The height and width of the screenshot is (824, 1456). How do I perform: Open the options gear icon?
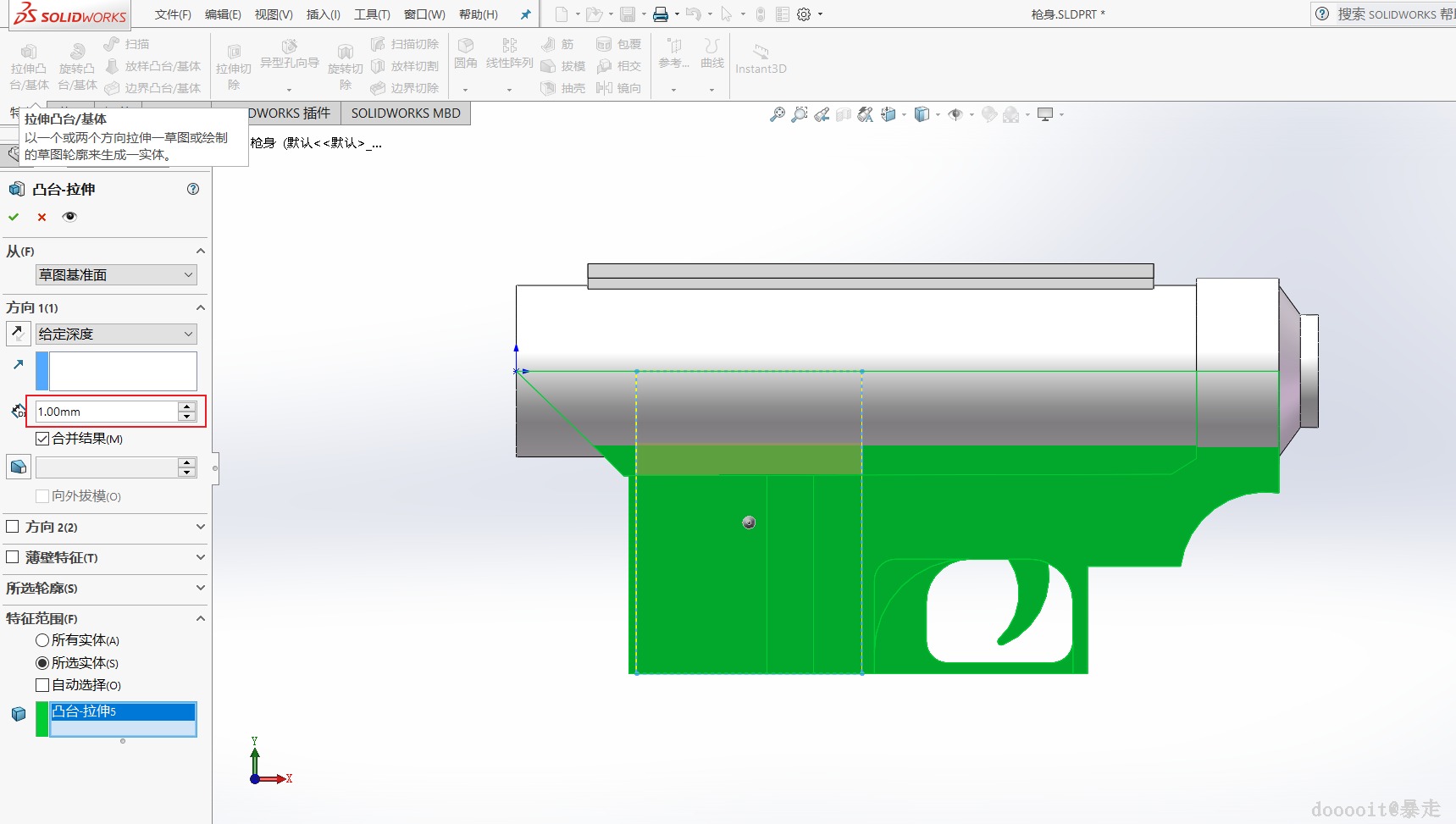[x=804, y=14]
